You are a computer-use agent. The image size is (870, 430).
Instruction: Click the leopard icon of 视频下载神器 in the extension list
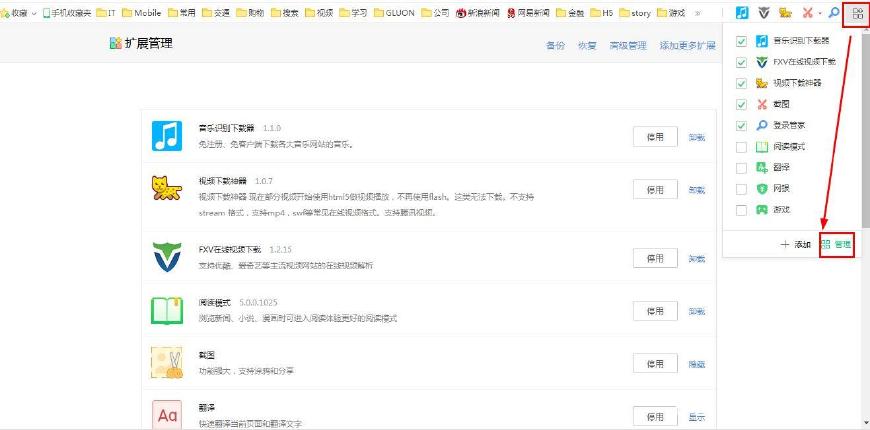166,188
